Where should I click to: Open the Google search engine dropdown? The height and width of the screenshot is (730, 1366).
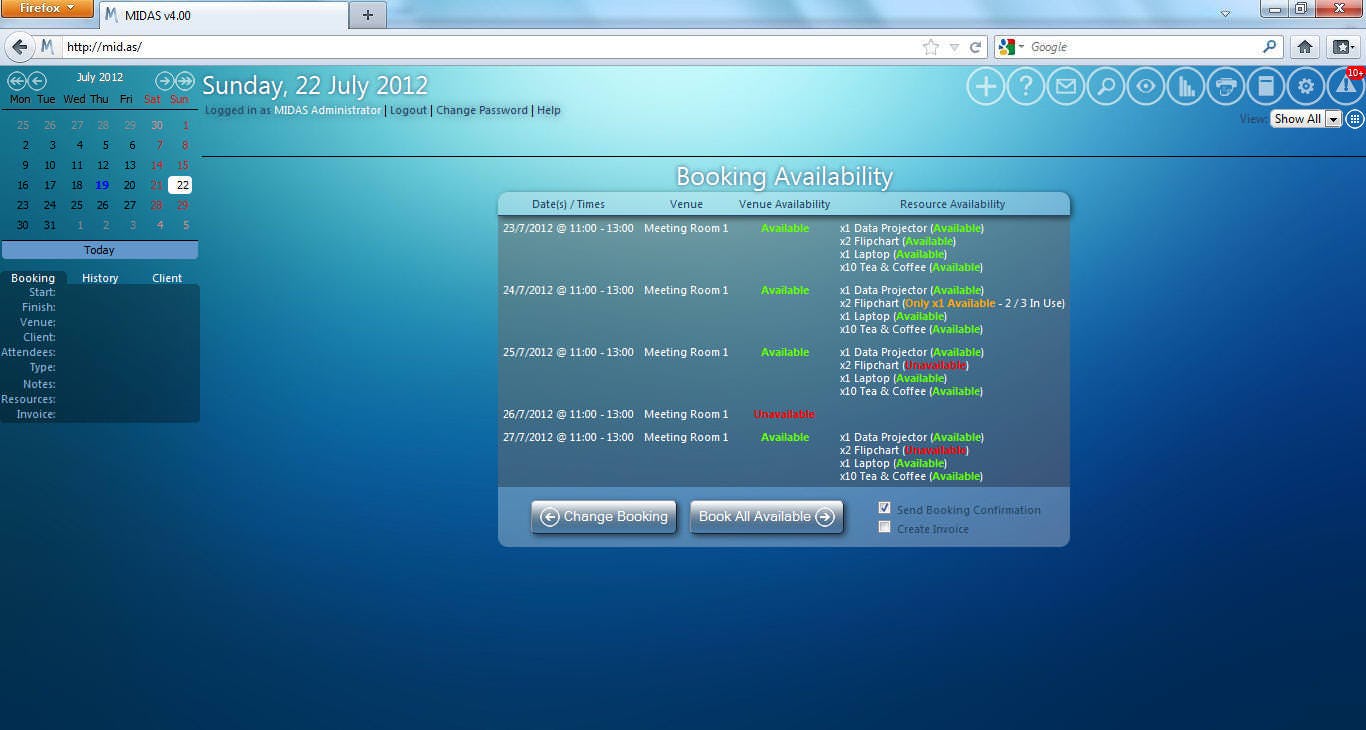pos(1019,46)
